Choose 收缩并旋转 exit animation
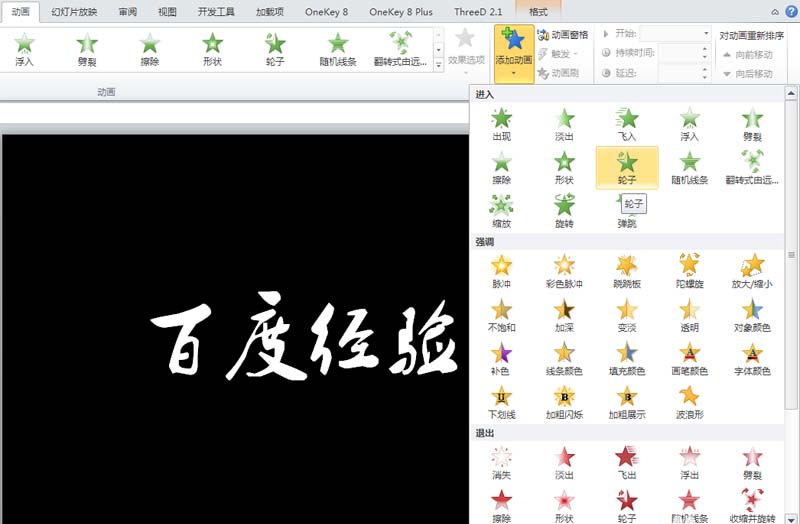Image resolution: width=800 pixels, height=524 pixels. pos(752,506)
